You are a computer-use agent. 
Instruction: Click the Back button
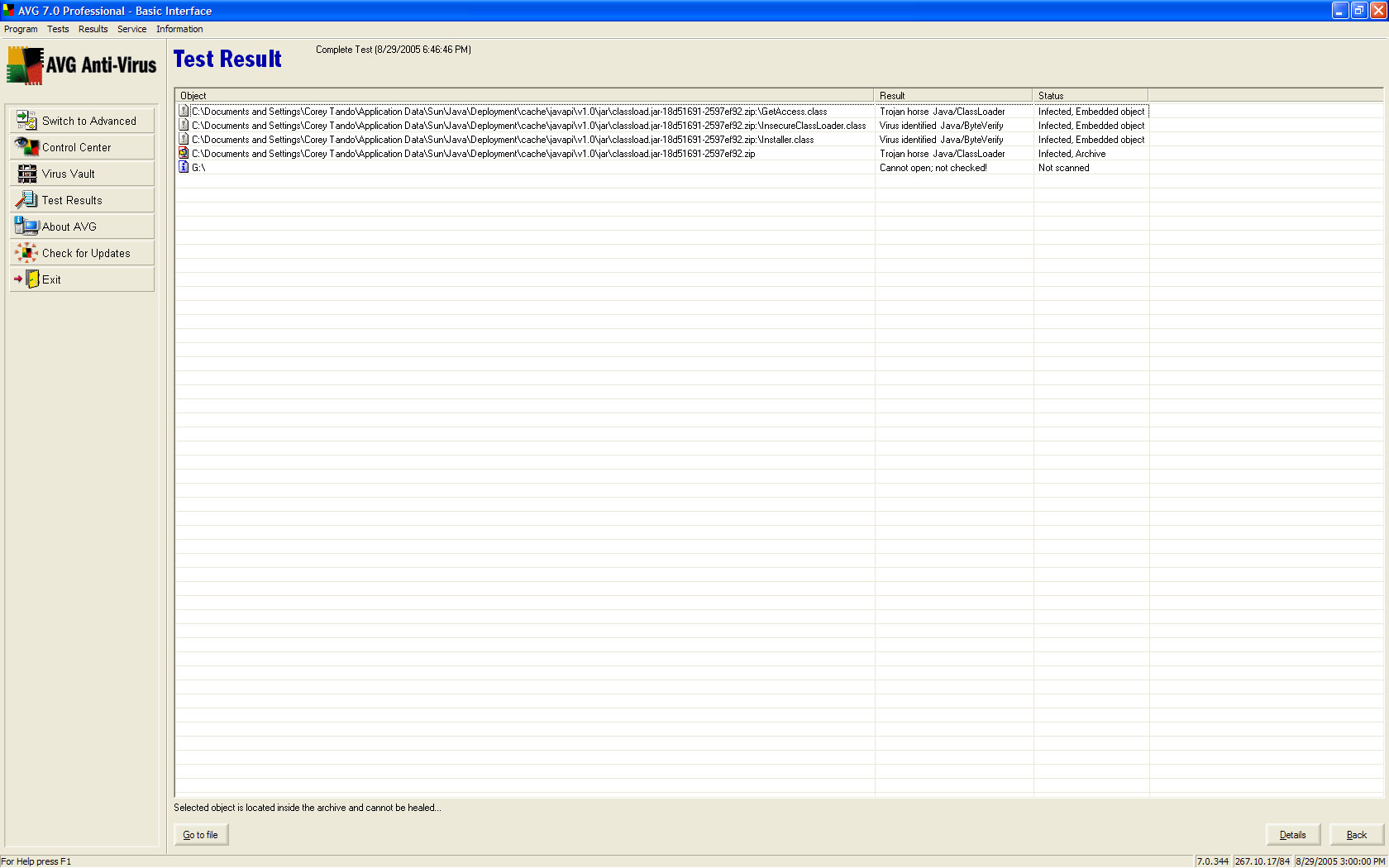[1357, 835]
